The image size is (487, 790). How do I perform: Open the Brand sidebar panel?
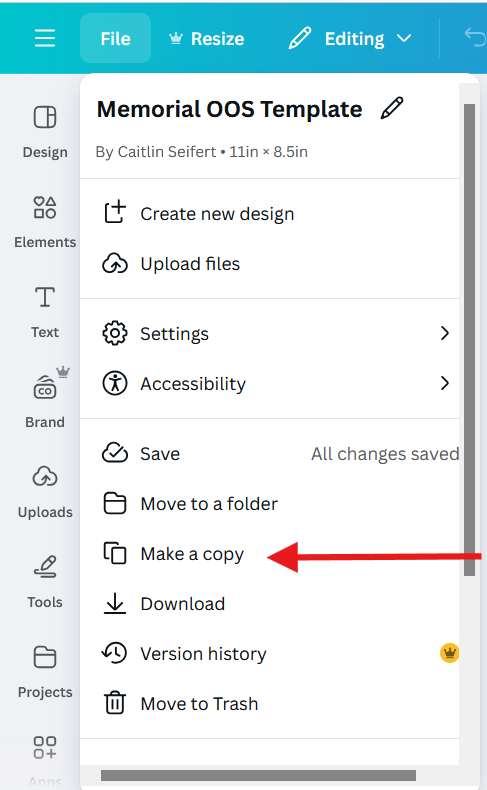45,402
